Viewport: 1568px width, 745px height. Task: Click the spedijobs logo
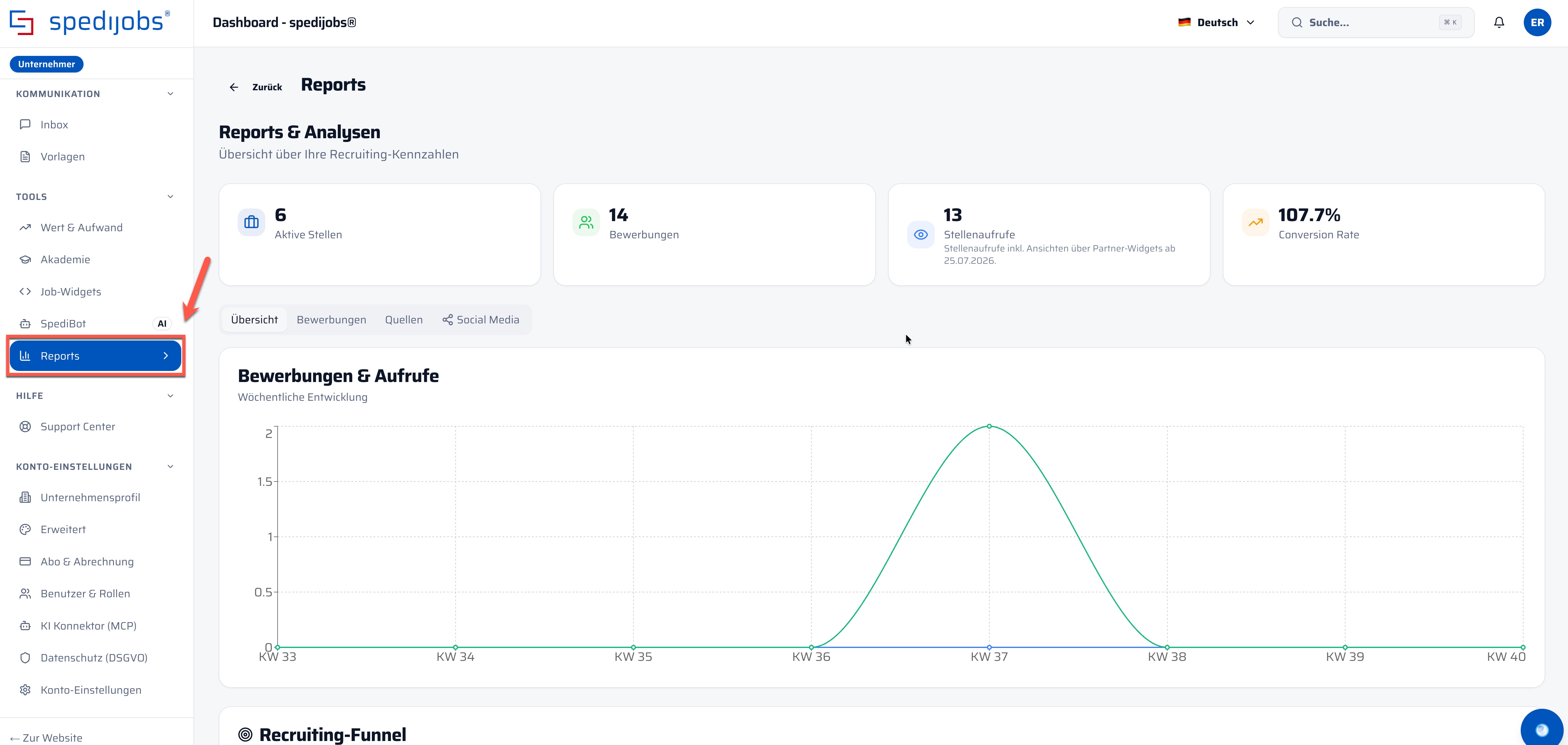(90, 22)
